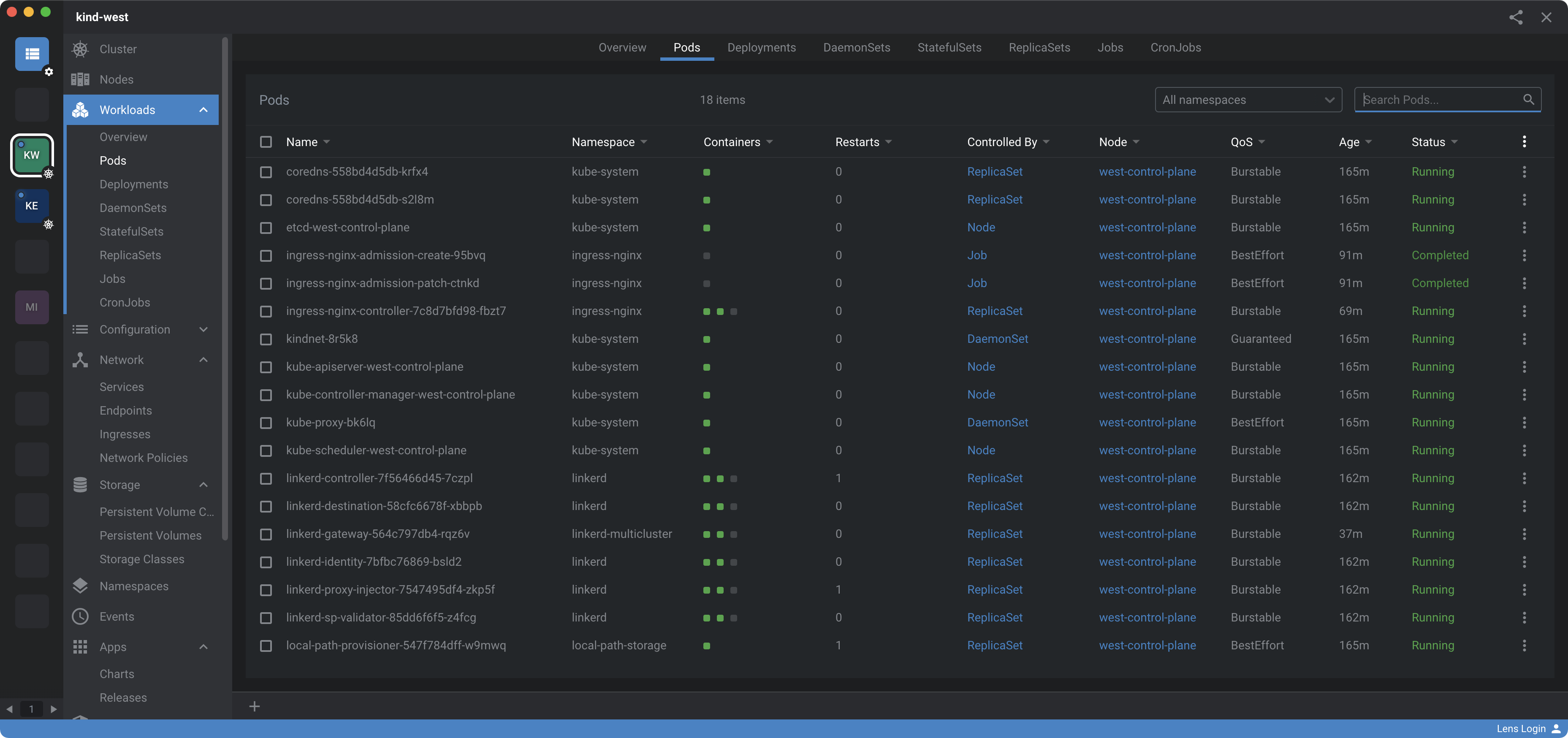The image size is (1568, 738).
Task: Go to next hotbar with right arrow
Action: [54, 709]
